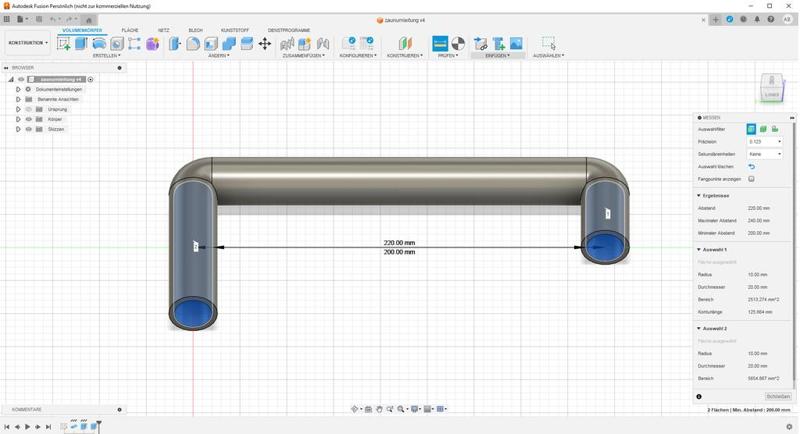Collapse the Ergebnisse section
This screenshot has height=434, width=800.
(699, 195)
